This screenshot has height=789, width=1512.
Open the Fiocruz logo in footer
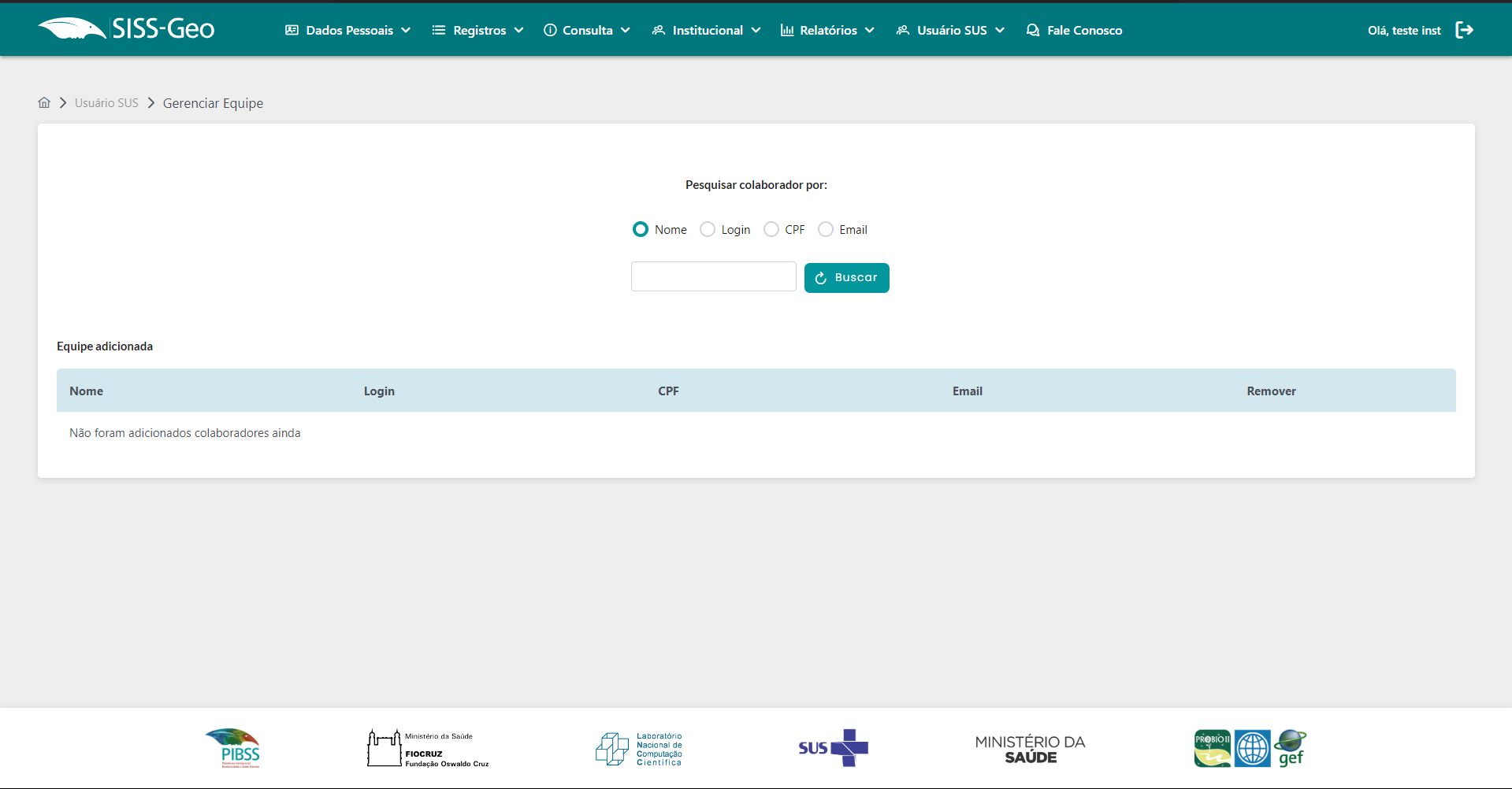click(x=428, y=748)
